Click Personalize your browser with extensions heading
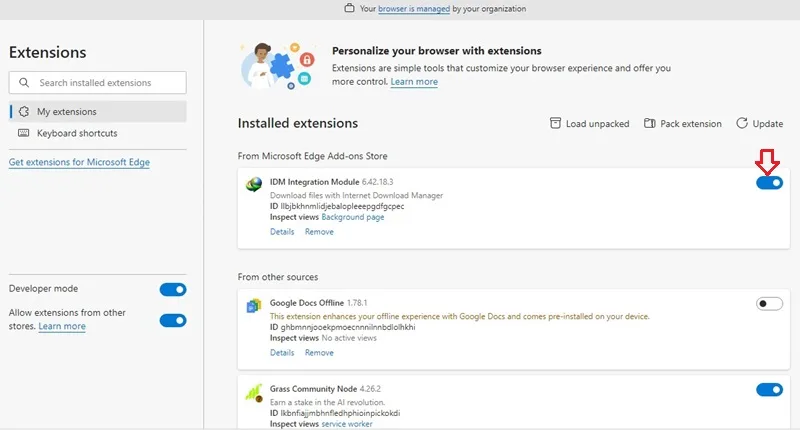The height and width of the screenshot is (430, 800). pyautogui.click(x=437, y=51)
